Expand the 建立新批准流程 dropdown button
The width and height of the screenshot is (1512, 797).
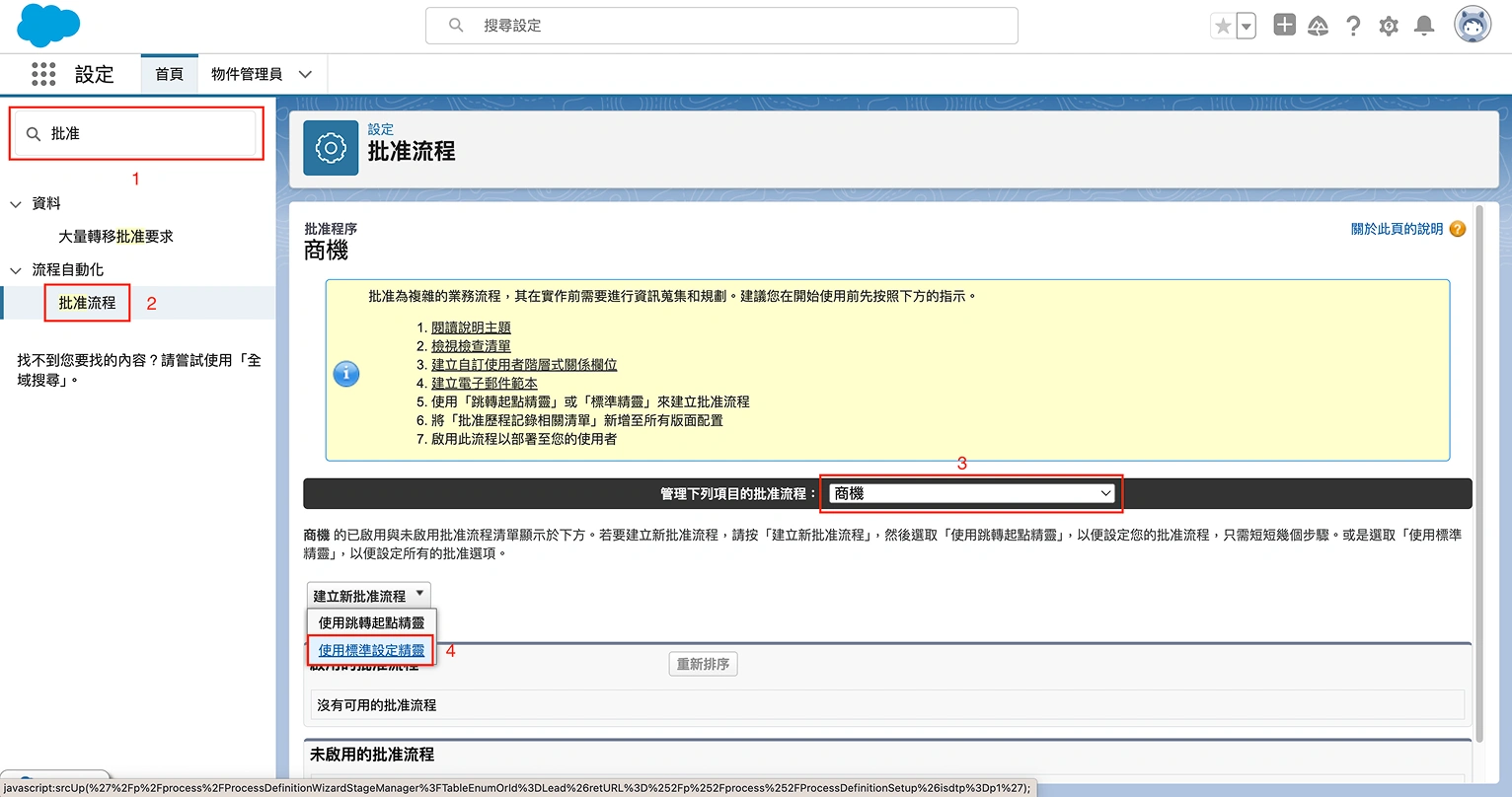coord(368,596)
